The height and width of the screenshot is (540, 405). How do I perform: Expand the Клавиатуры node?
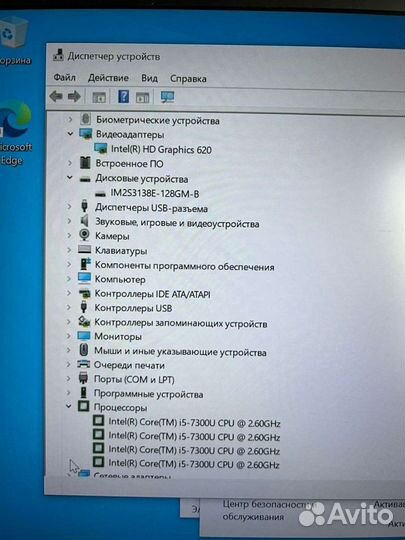pos(69,250)
